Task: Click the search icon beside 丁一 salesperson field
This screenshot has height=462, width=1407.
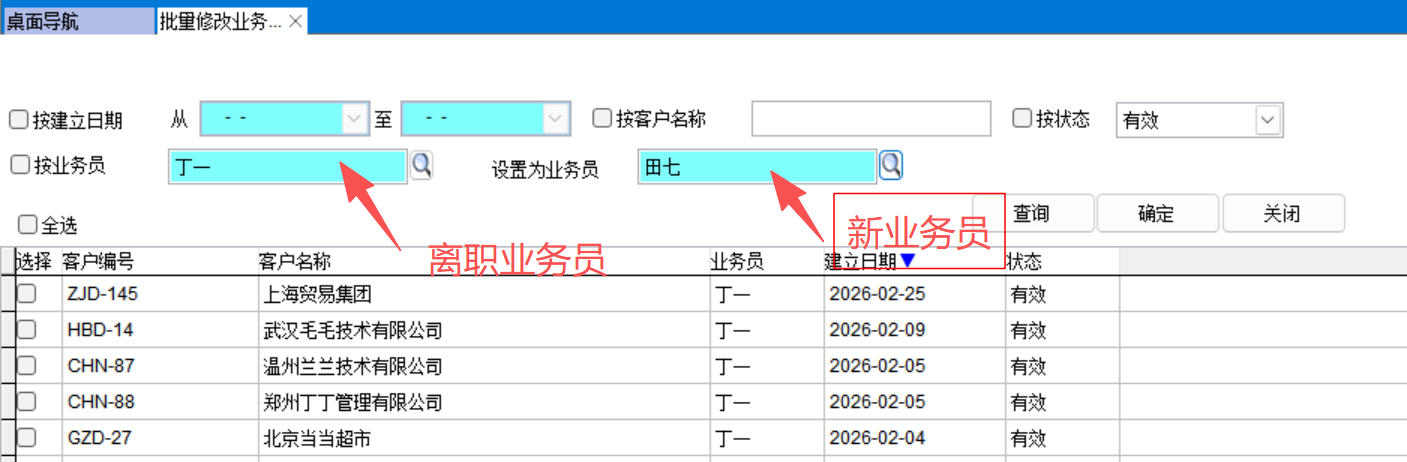Action: [422, 165]
